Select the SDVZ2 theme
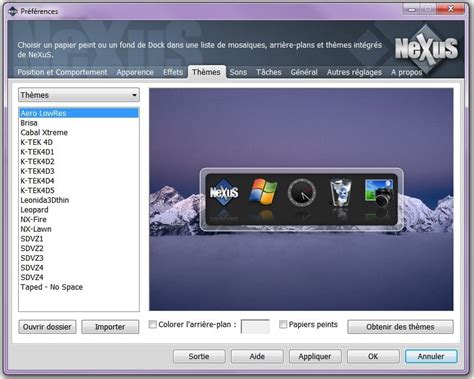Viewport: 474px width, 379px height. [x=79, y=248]
